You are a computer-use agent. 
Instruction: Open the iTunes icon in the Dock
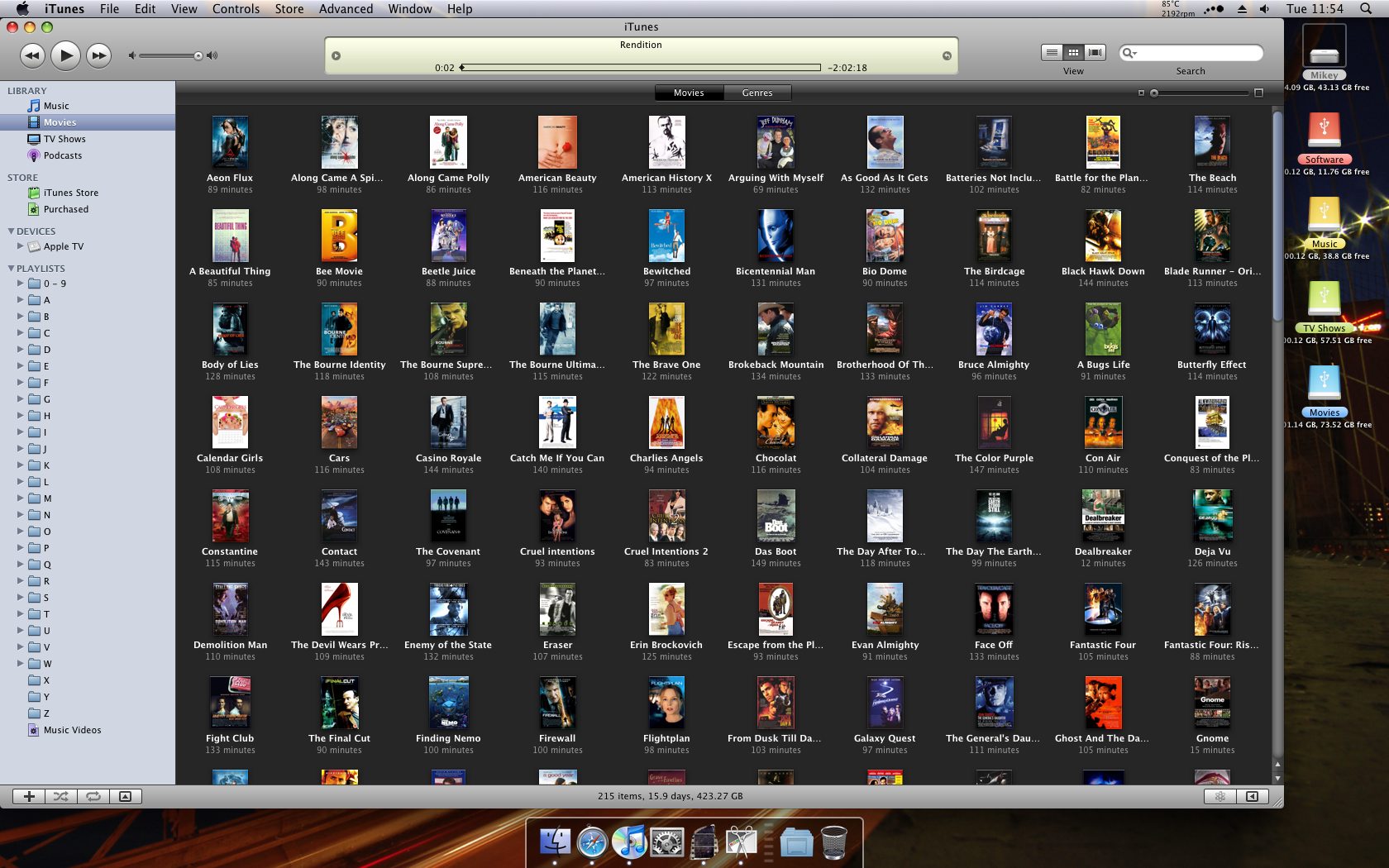pos(632,842)
